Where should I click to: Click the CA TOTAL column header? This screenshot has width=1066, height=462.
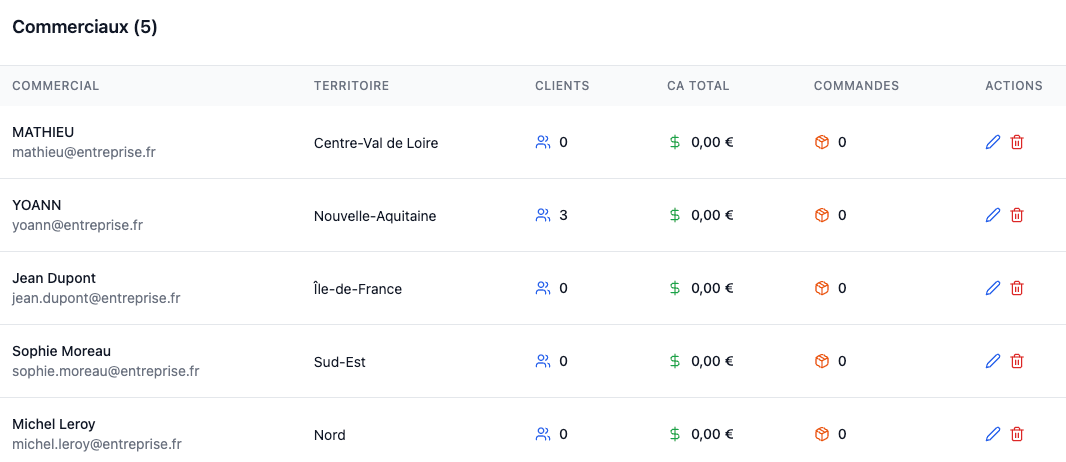click(x=698, y=86)
